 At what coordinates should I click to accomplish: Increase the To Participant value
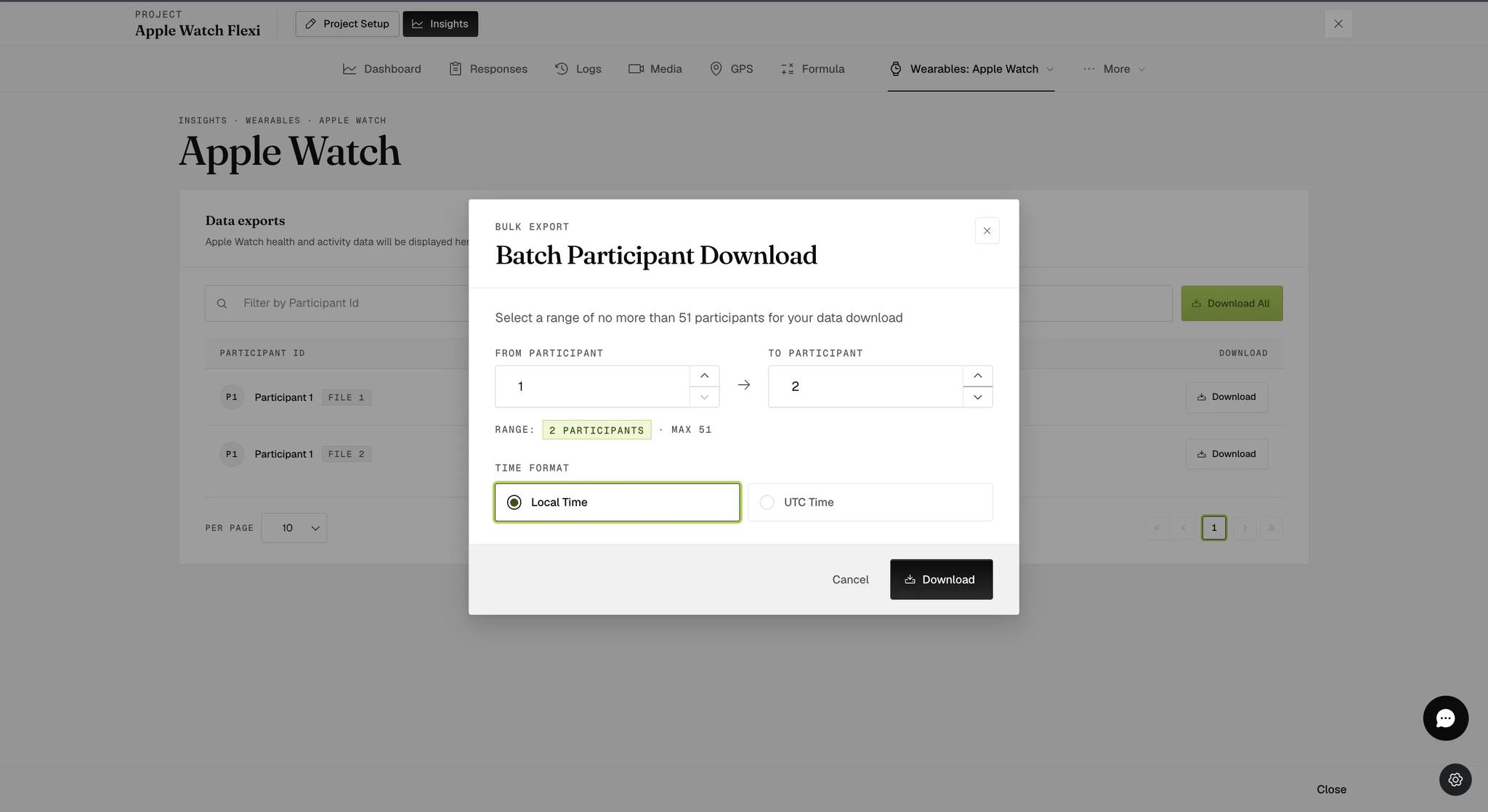tap(977, 375)
